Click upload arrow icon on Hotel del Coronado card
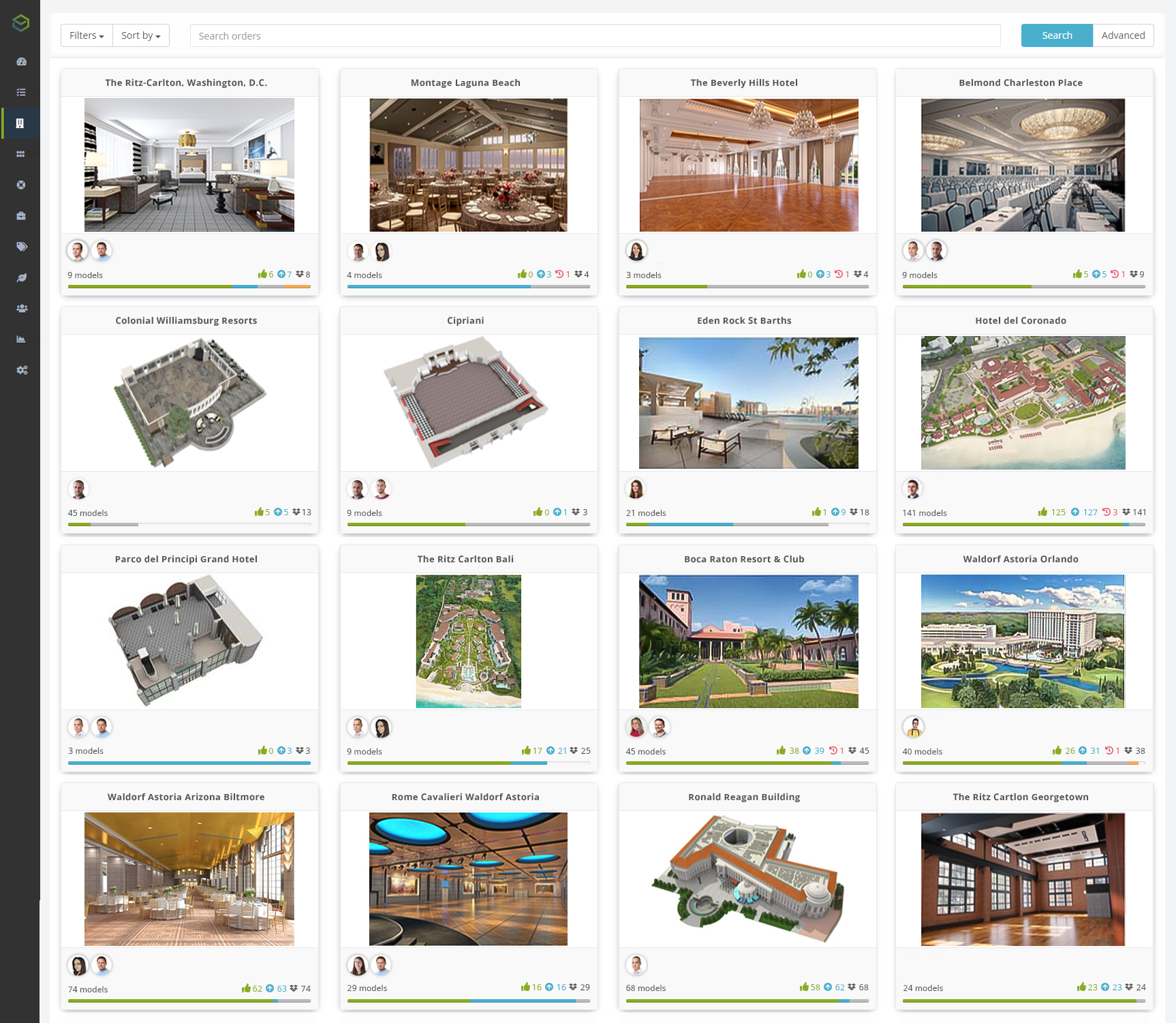Image resolution: width=1176 pixels, height=1023 pixels. pyautogui.click(x=1075, y=512)
